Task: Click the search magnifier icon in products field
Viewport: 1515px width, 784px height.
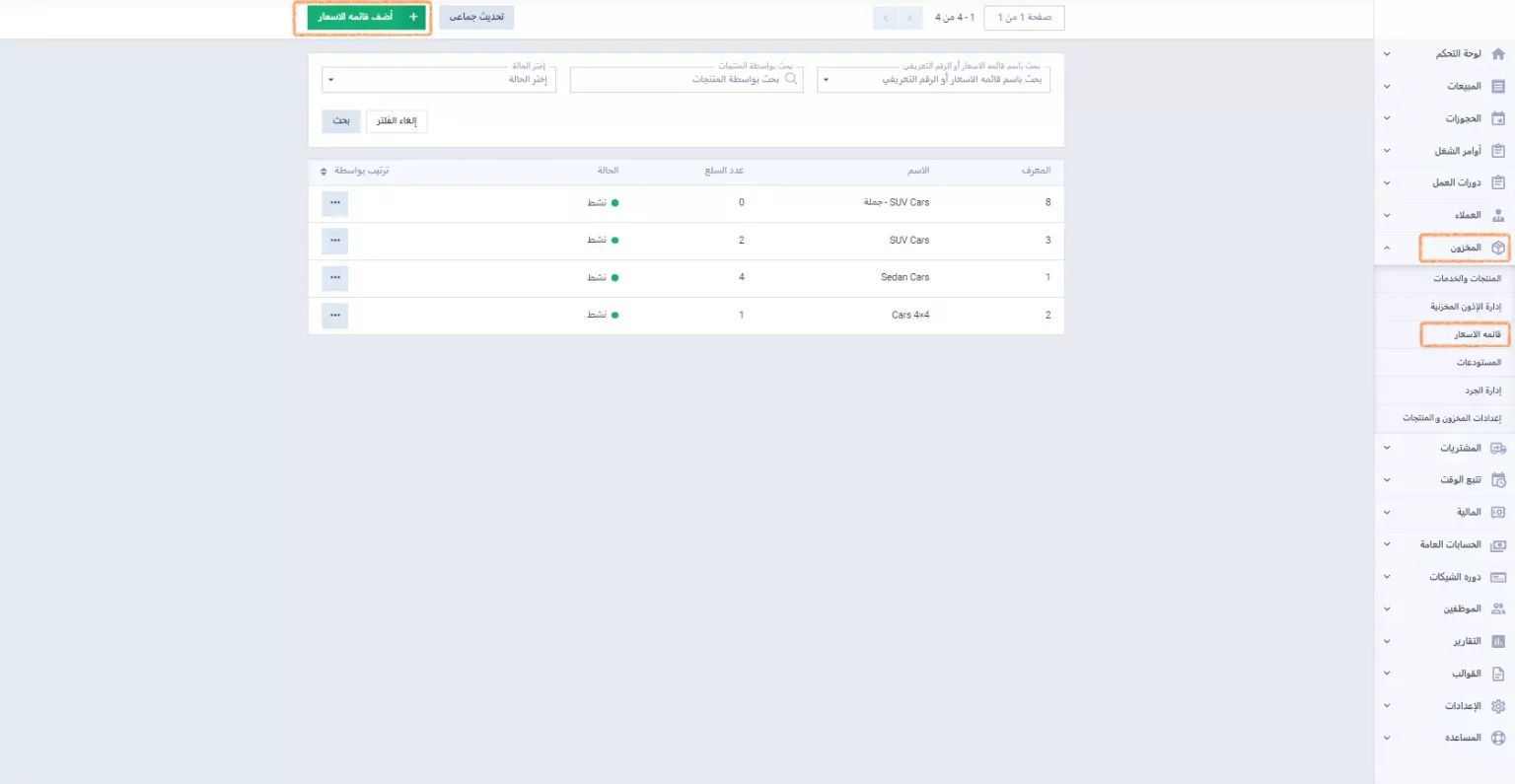Action: [791, 79]
